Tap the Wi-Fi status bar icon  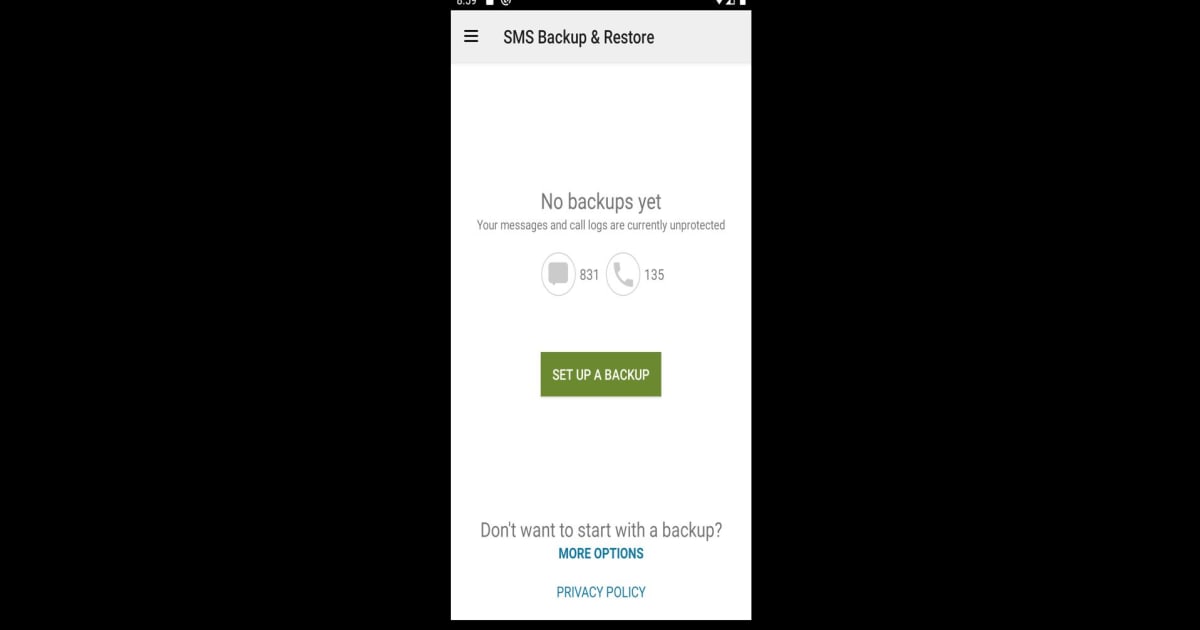[x=719, y=3]
